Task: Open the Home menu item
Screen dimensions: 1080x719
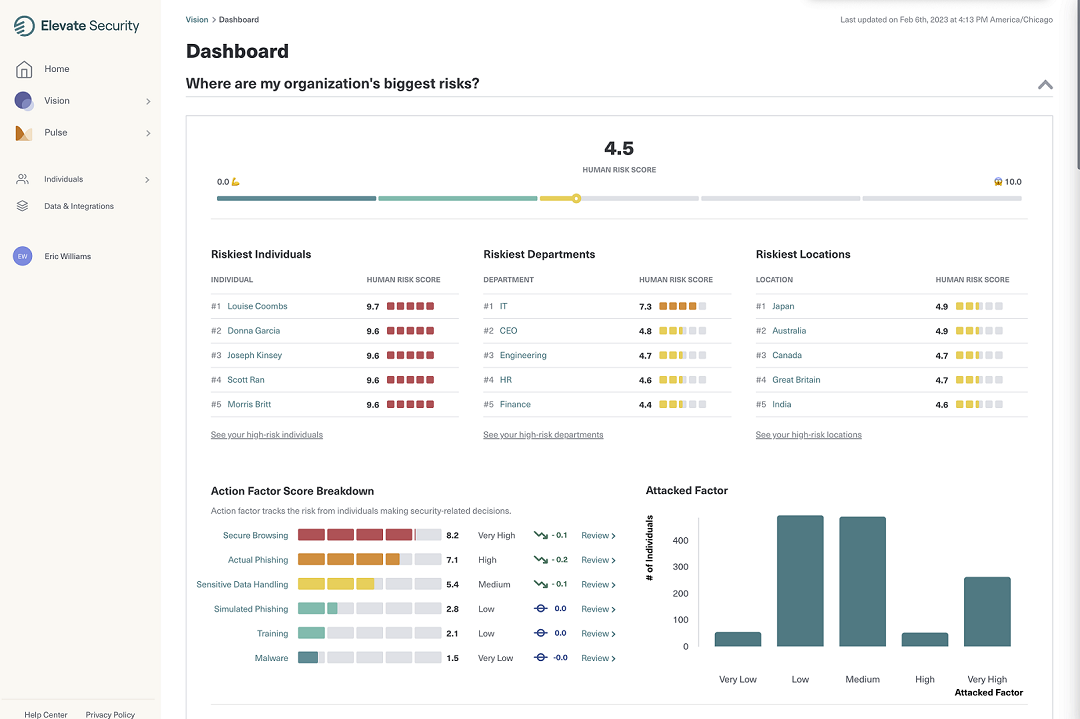Action: (57, 69)
